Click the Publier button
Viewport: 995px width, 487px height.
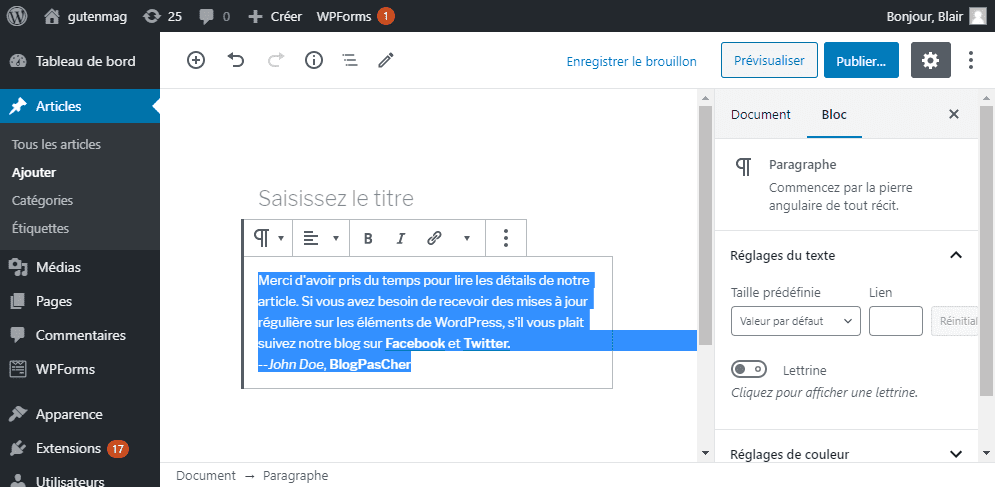(x=861, y=60)
